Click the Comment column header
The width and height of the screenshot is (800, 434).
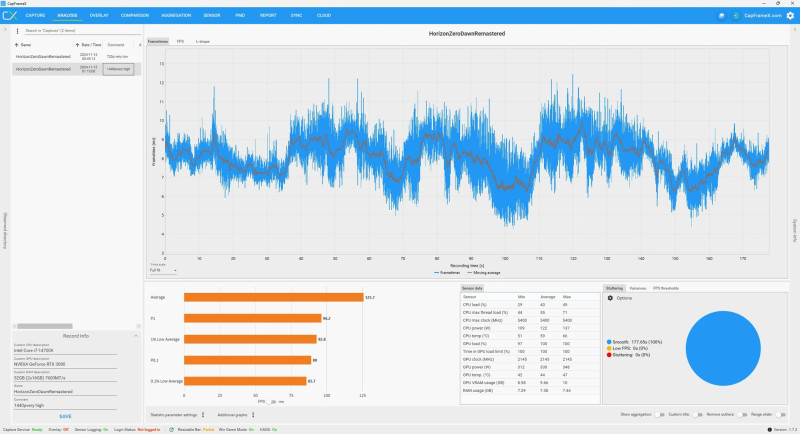[116, 45]
